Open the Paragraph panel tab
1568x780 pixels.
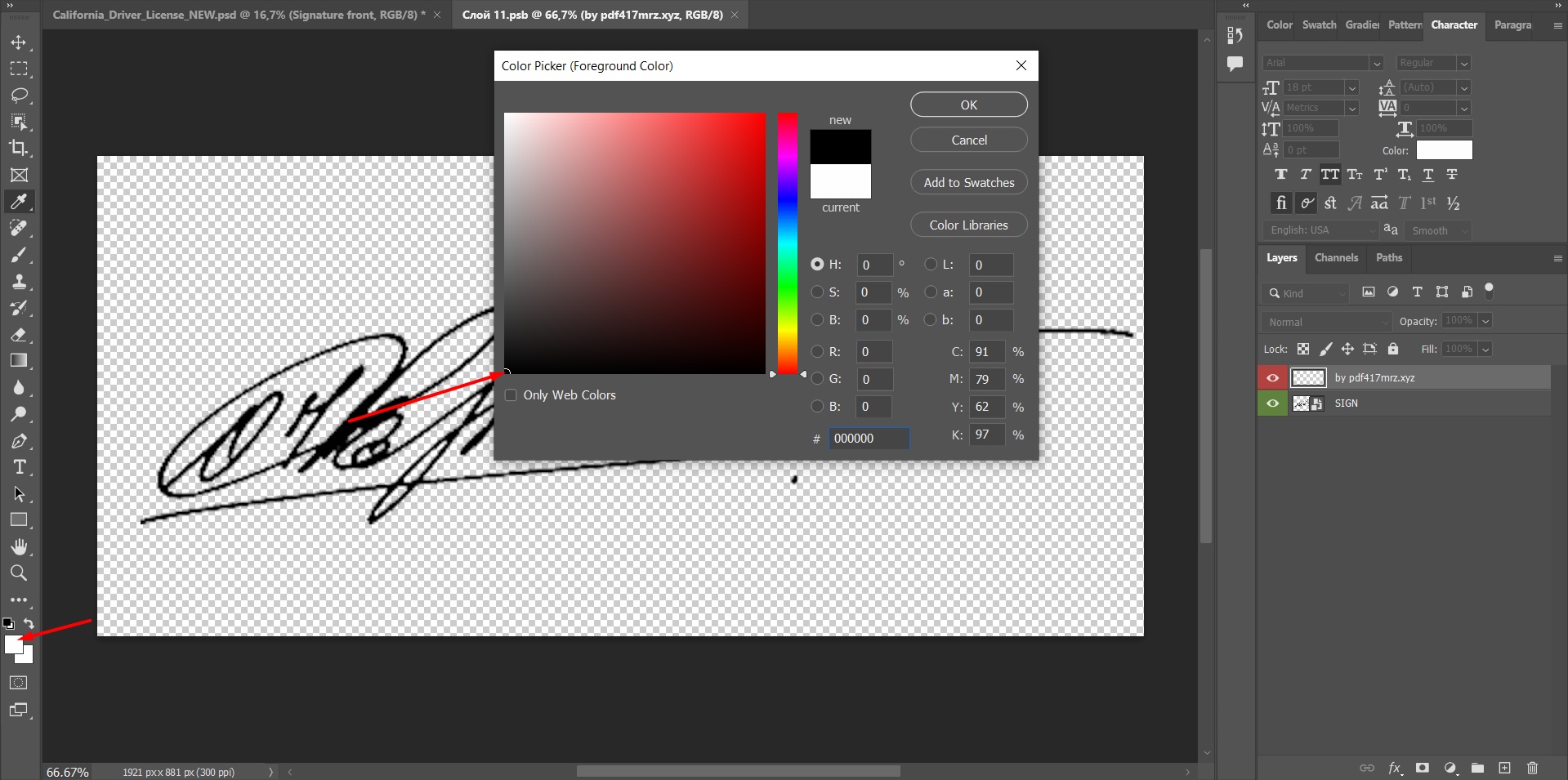(1512, 25)
